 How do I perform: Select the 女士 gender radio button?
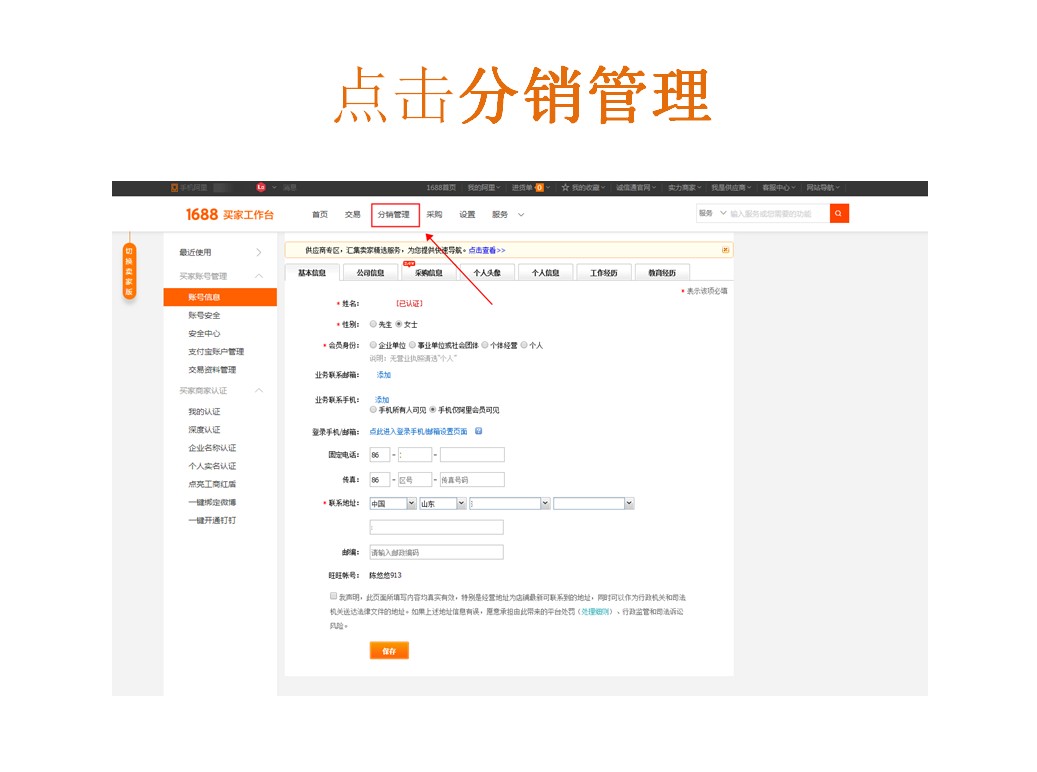[397, 323]
